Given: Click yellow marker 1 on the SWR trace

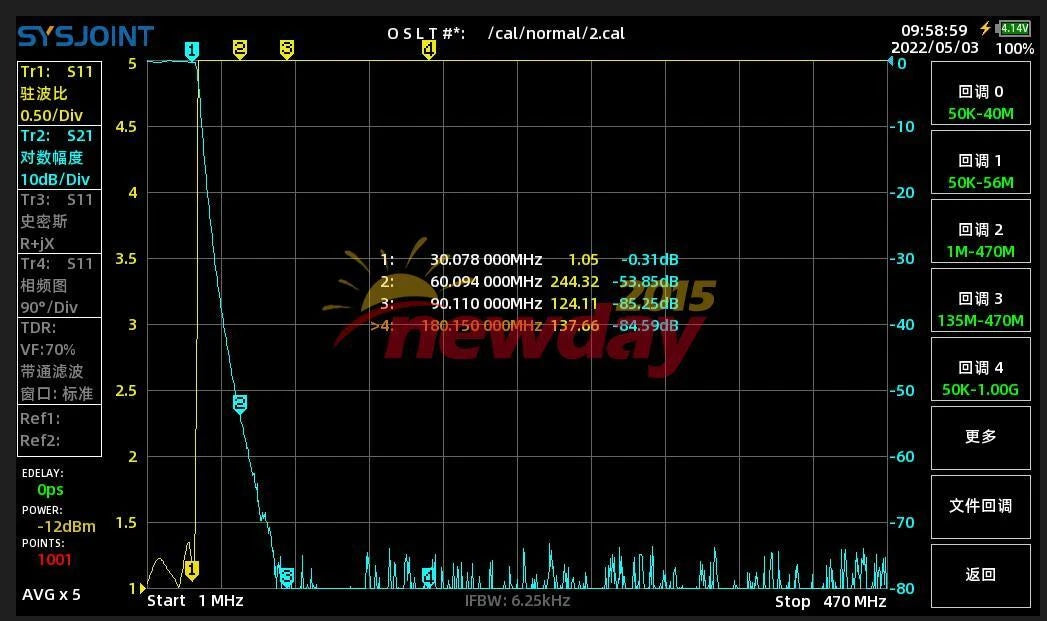Looking at the screenshot, I should coord(192,570).
